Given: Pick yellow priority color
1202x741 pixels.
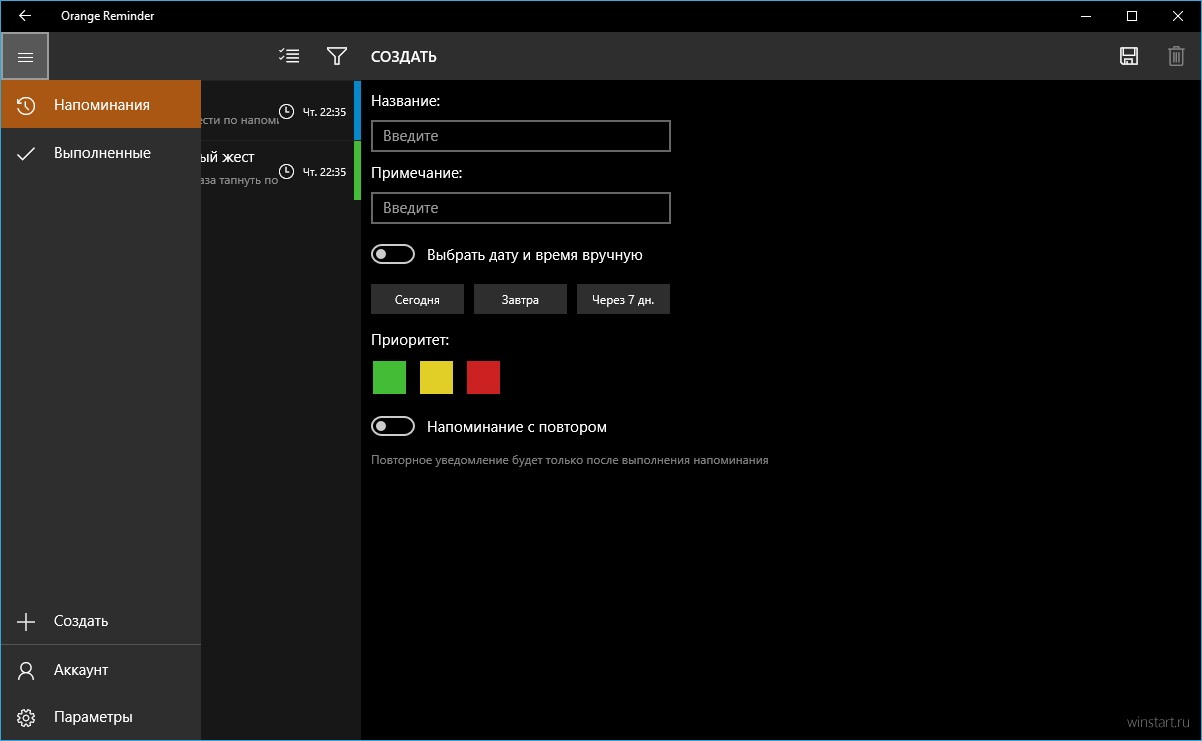Looking at the screenshot, I should [x=436, y=378].
